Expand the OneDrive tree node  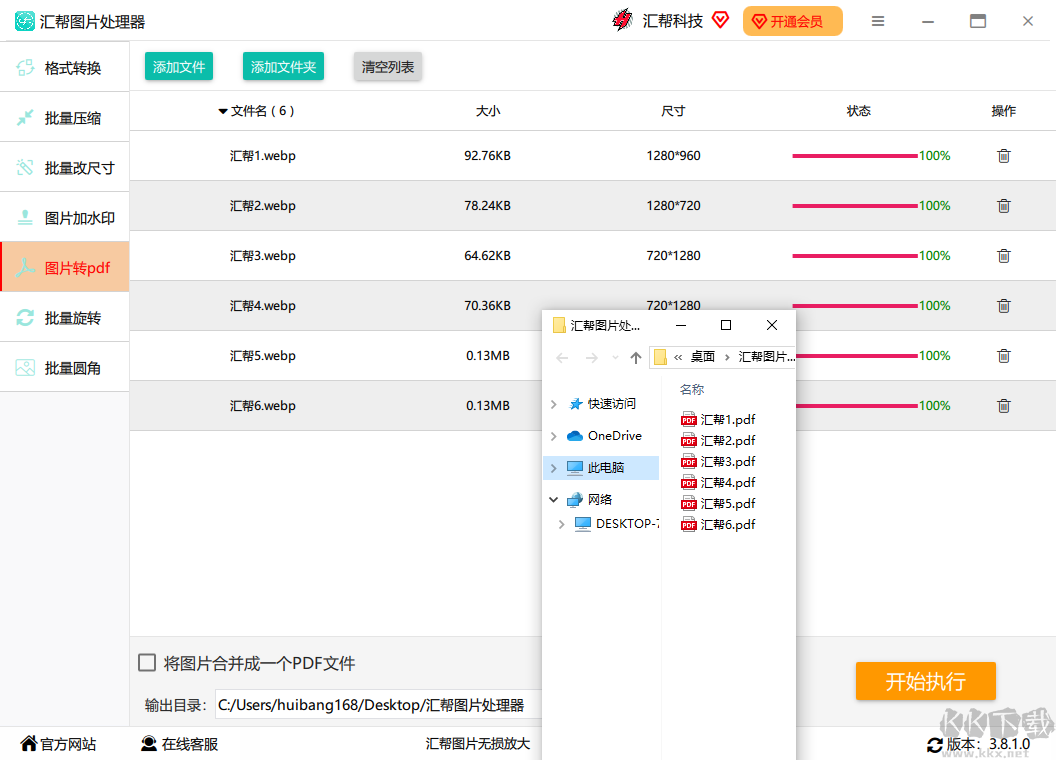point(554,436)
